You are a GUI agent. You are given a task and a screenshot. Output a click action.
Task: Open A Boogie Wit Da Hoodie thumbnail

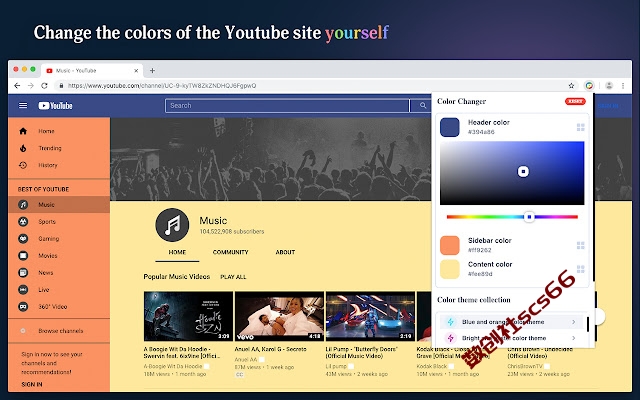[x=188, y=316]
